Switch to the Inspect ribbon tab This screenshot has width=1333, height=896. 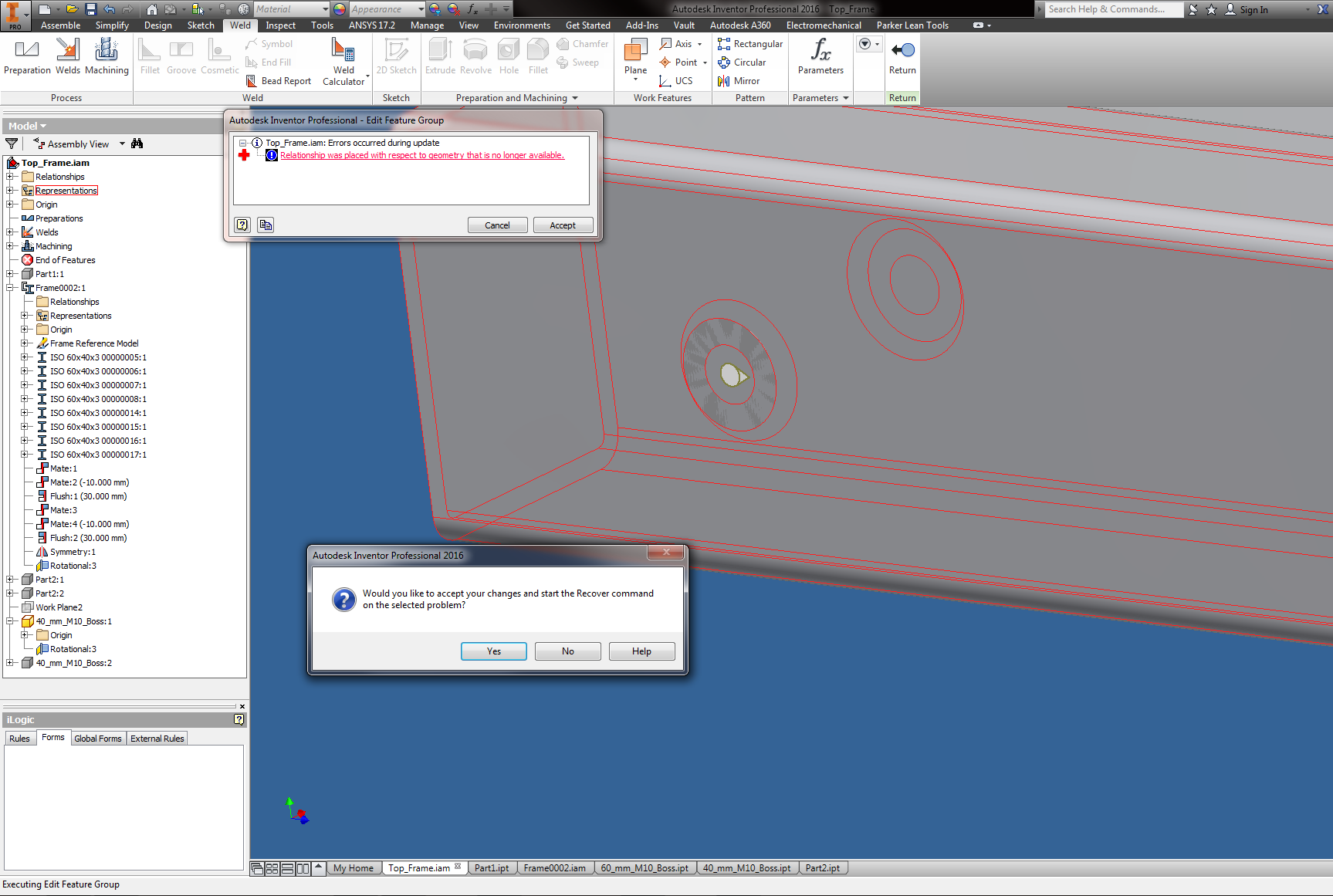[280, 25]
